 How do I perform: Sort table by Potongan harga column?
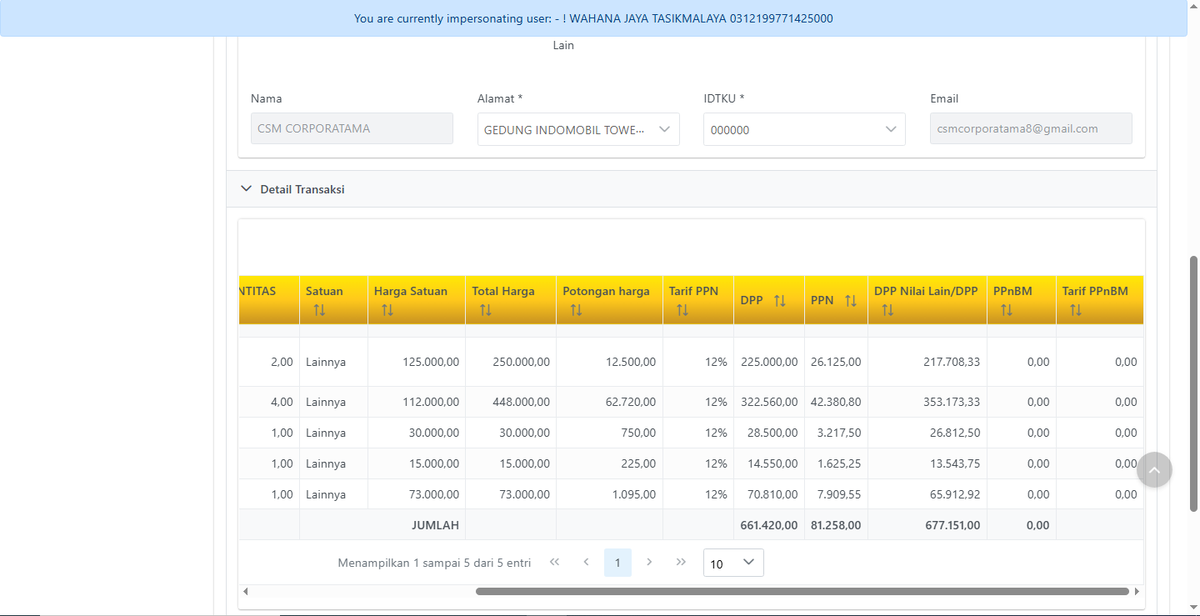(x=577, y=311)
